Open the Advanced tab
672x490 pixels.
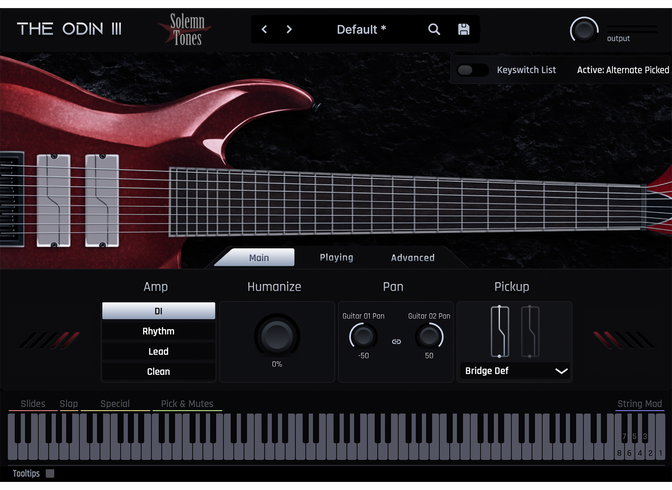point(413,258)
